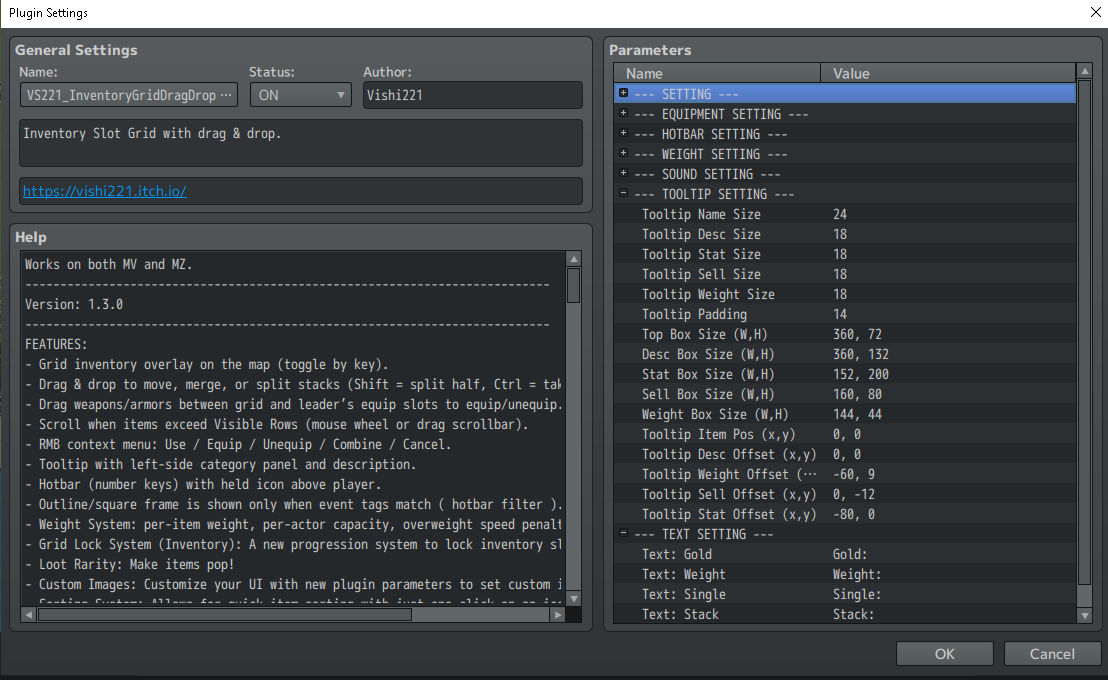The image size is (1108, 680).
Task: Click the Help scroll right arrow
Action: (558, 615)
